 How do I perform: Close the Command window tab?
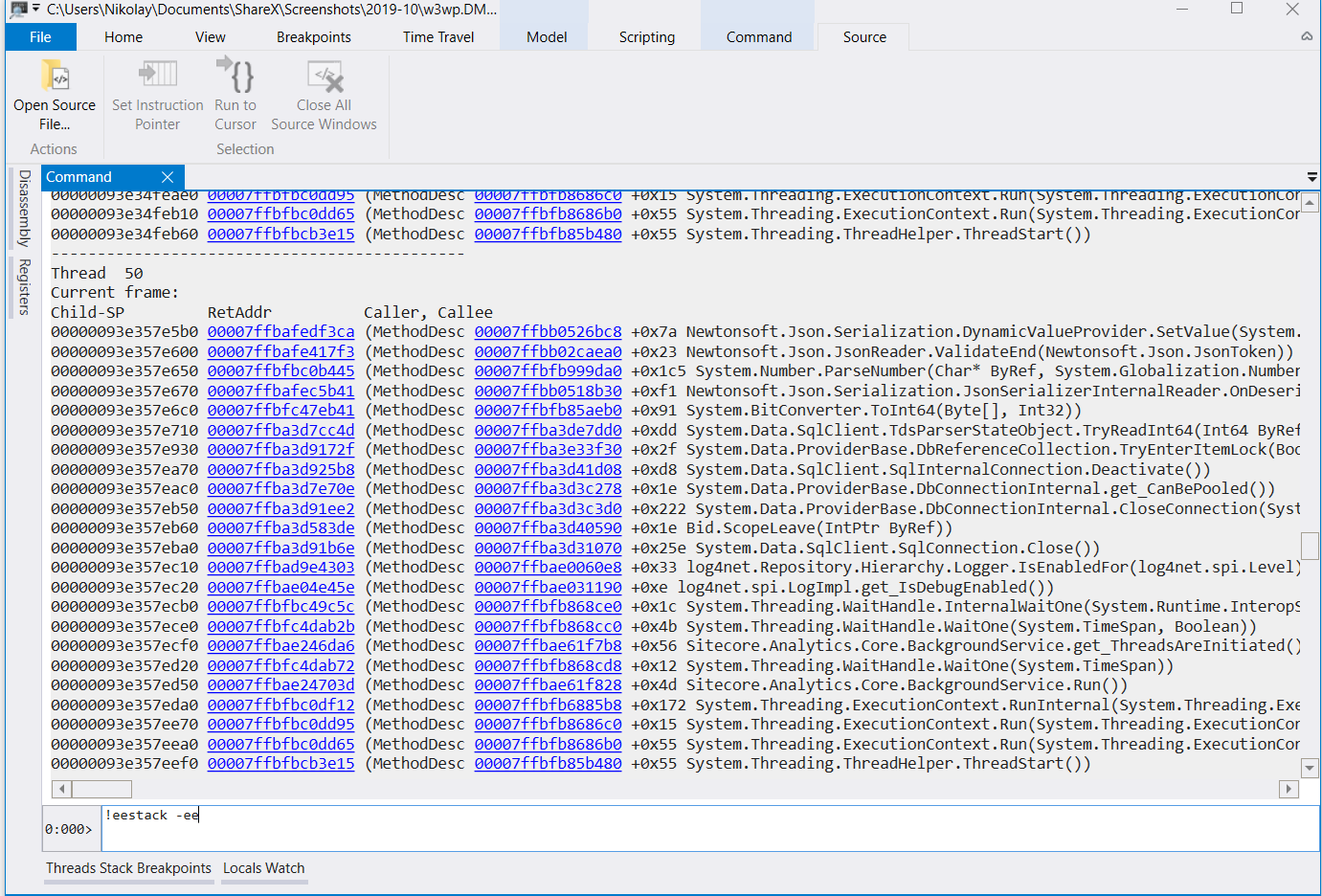click(x=168, y=177)
